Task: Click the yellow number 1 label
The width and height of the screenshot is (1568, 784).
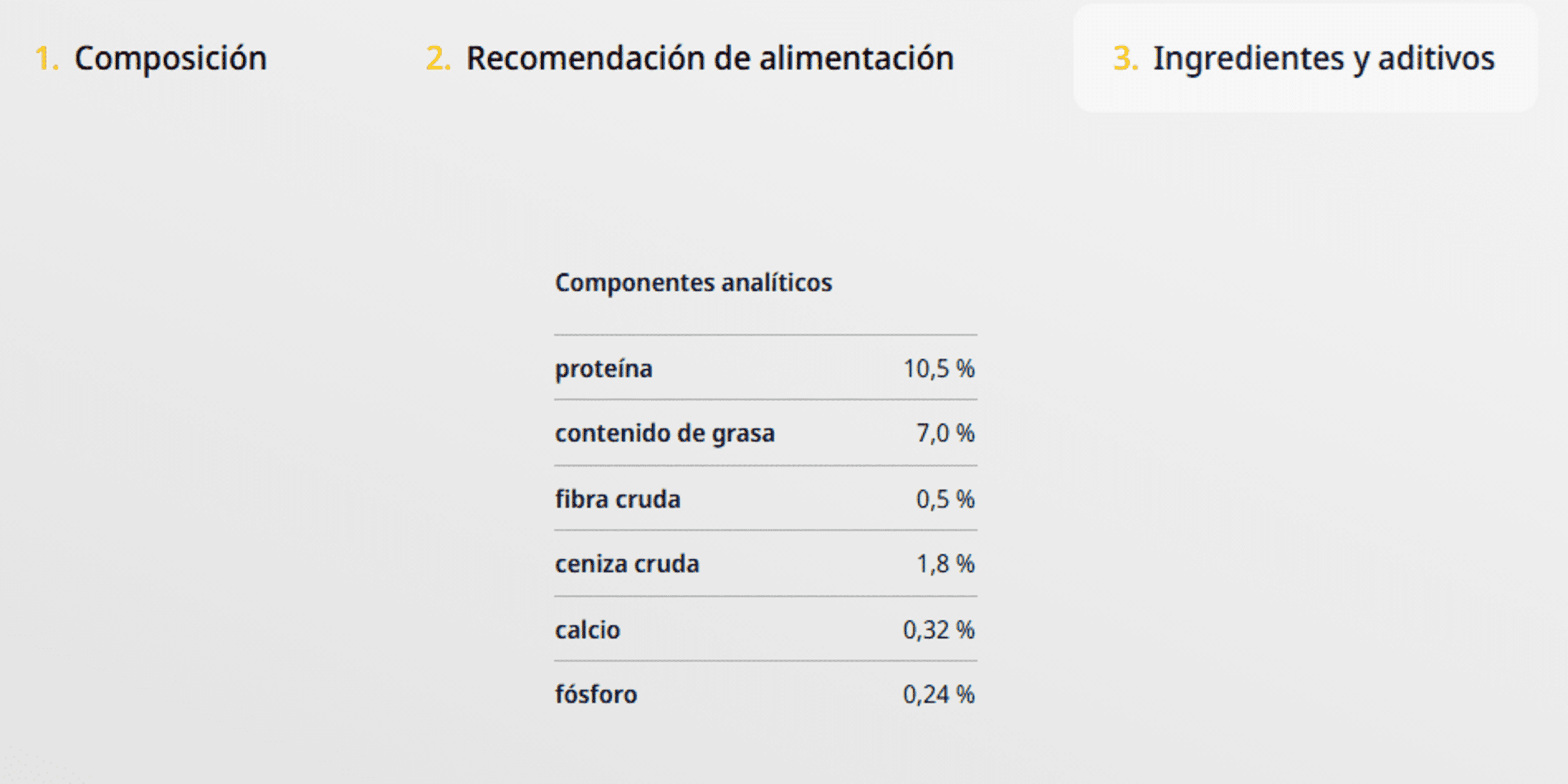Action: click(47, 58)
